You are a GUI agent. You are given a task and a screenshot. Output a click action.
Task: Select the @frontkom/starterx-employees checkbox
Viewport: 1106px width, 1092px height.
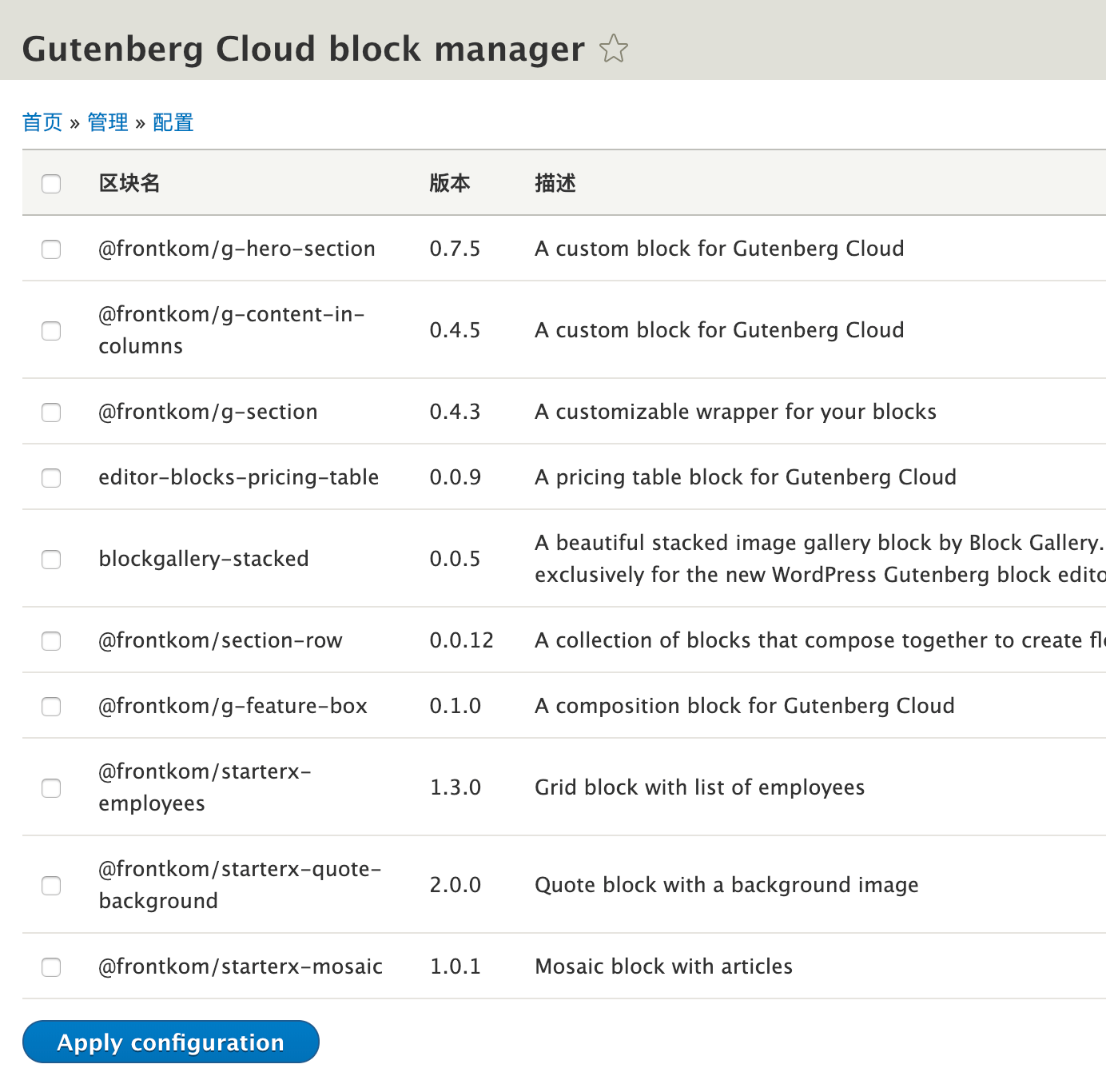coord(51,788)
